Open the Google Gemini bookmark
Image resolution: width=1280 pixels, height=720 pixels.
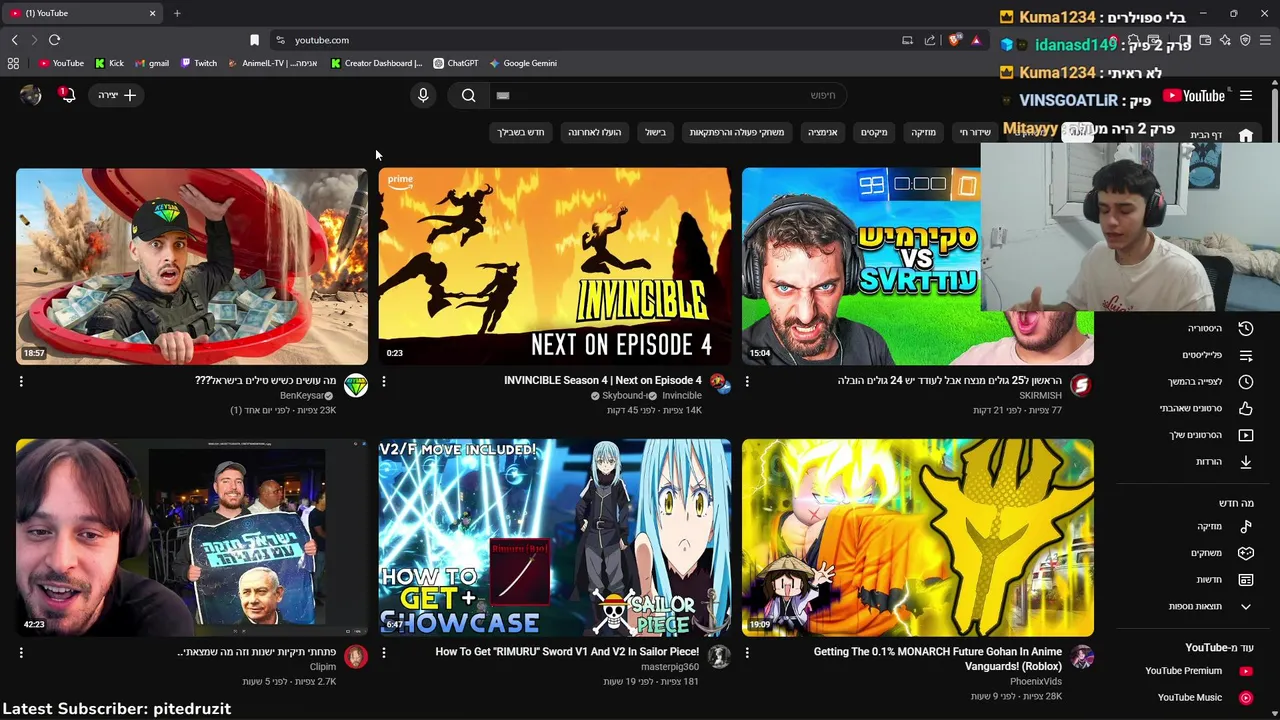pos(523,63)
